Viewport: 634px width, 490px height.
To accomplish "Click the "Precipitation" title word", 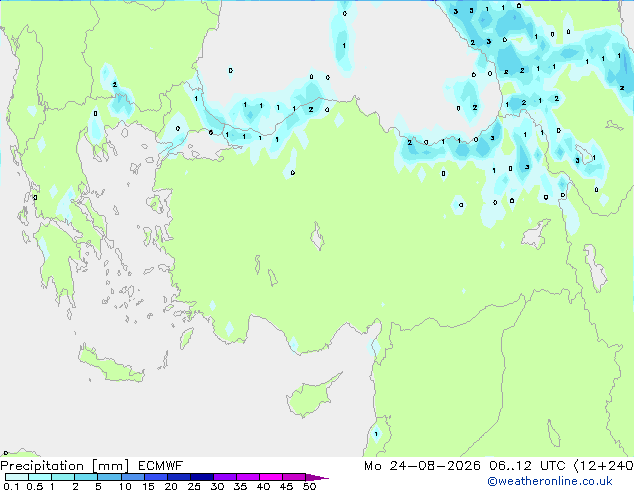I will (x=42, y=466).
